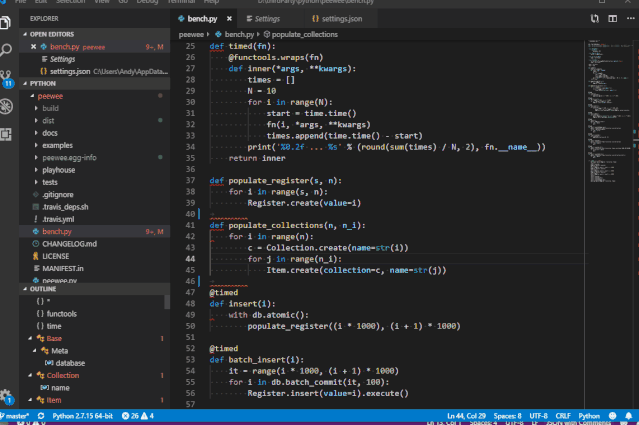Open the Manage gear icon
This screenshot has width=639, height=425.
pyautogui.click(x=6, y=396)
